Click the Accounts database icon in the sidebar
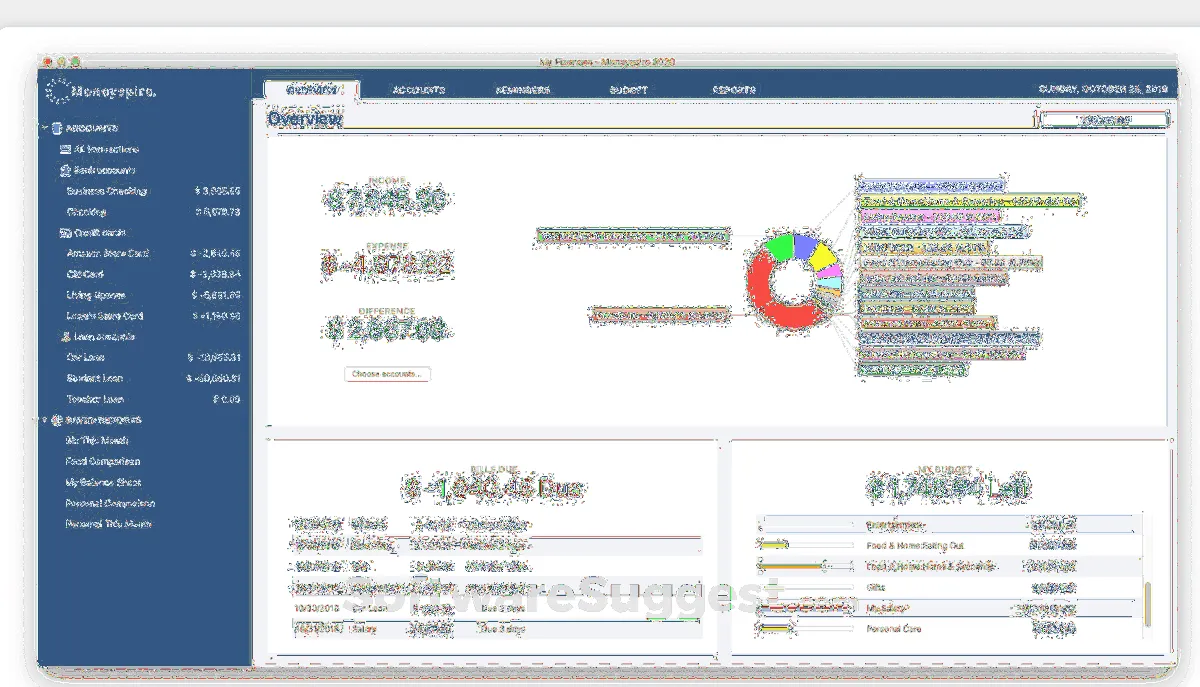 [x=57, y=128]
